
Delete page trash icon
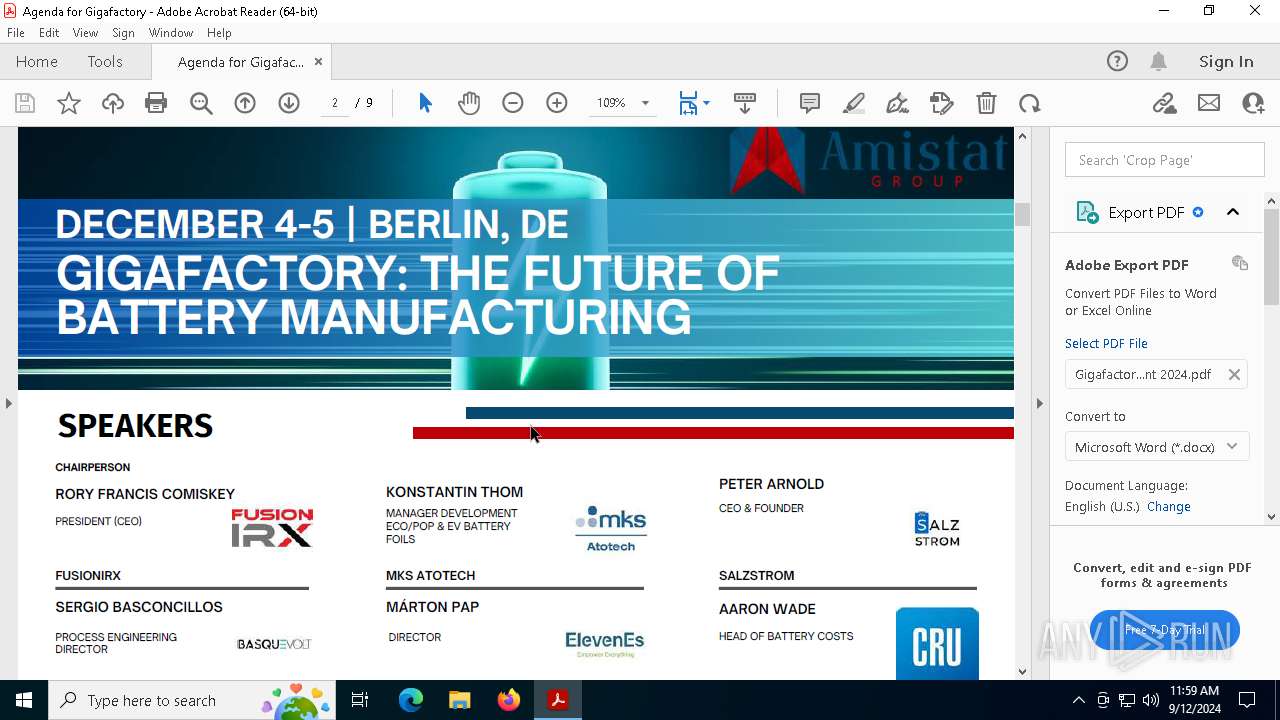click(986, 103)
